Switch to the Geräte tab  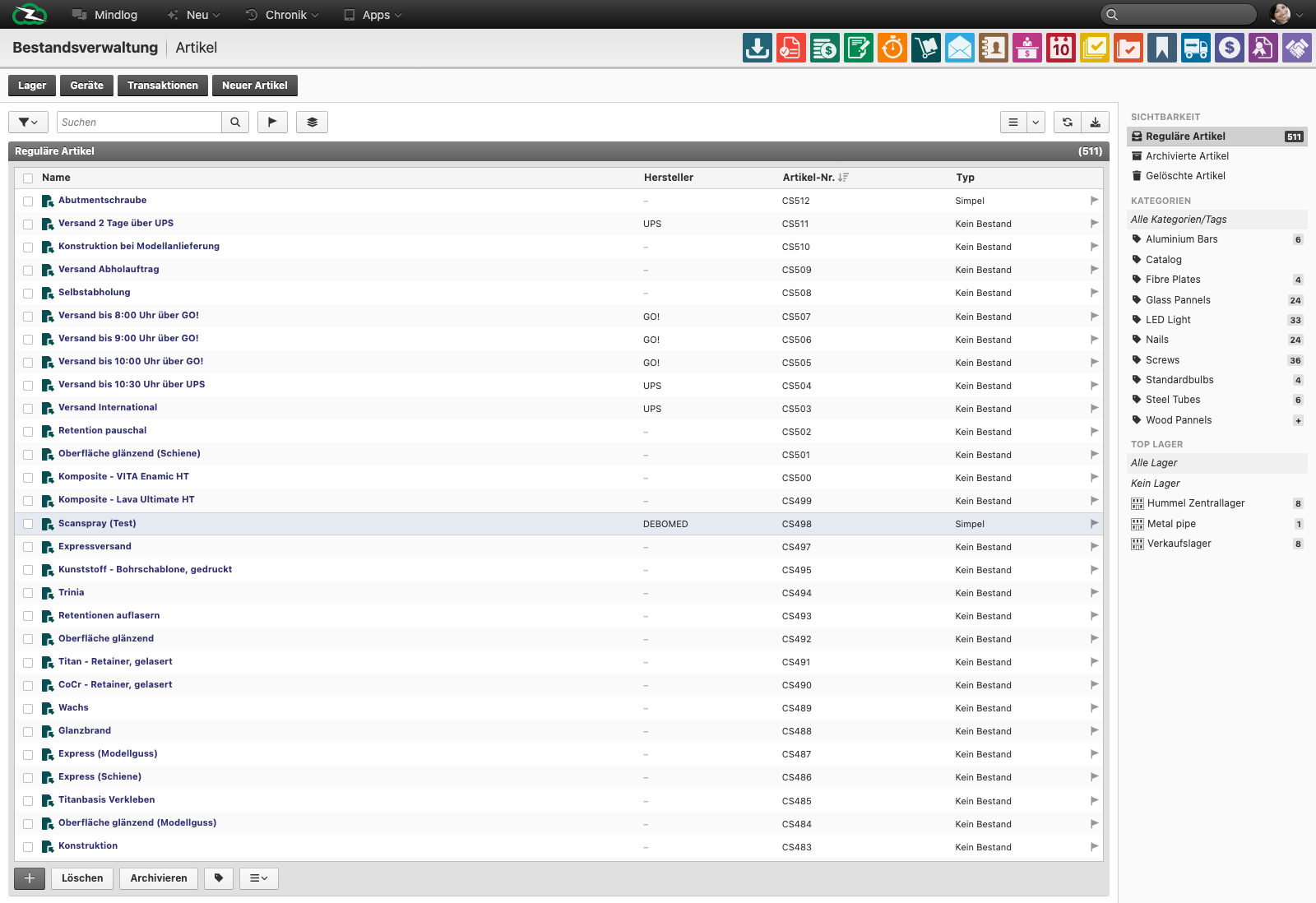[86, 86]
